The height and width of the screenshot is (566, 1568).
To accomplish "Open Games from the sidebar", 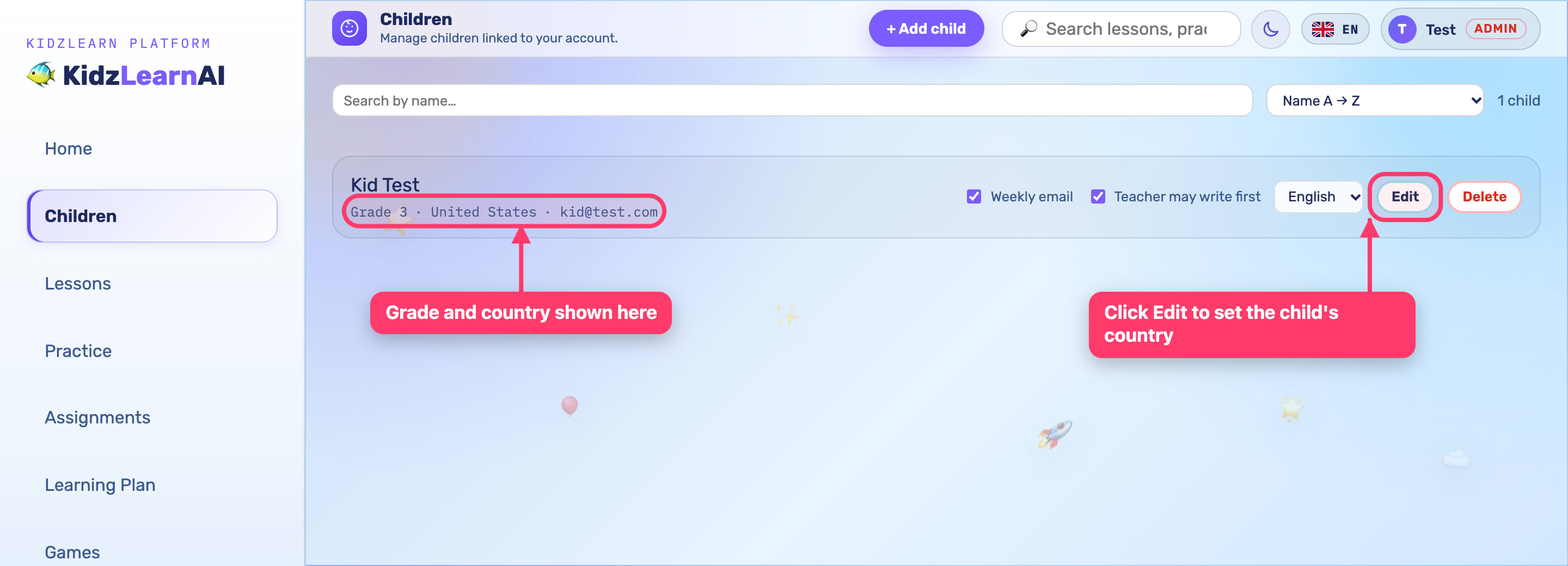I will (152, 552).
